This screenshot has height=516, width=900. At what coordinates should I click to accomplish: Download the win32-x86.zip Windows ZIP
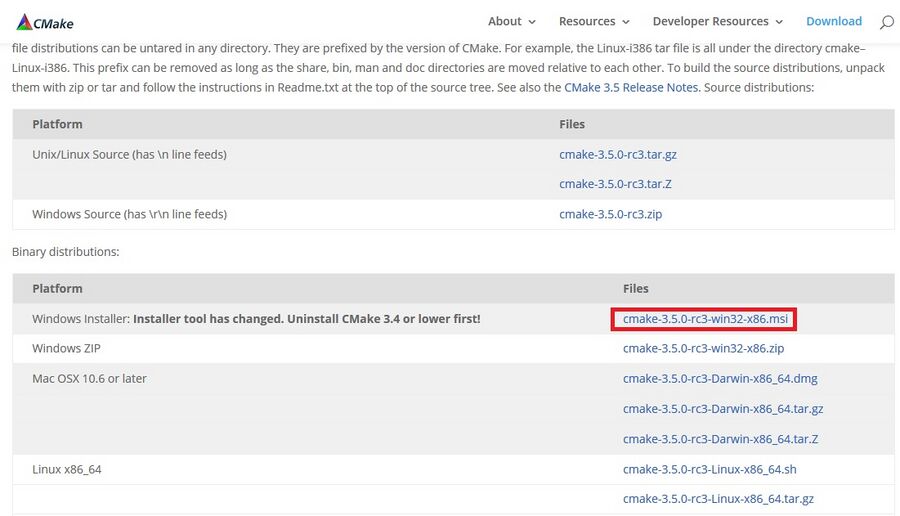coord(702,349)
